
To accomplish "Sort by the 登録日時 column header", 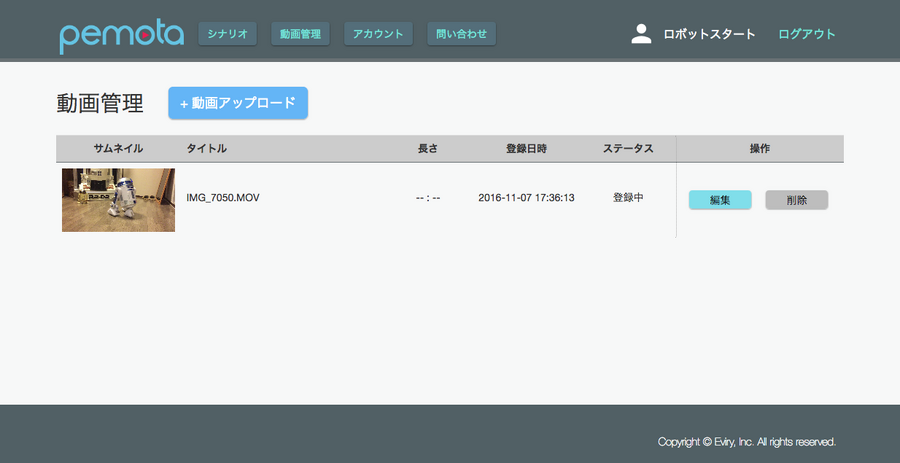I will [526, 149].
